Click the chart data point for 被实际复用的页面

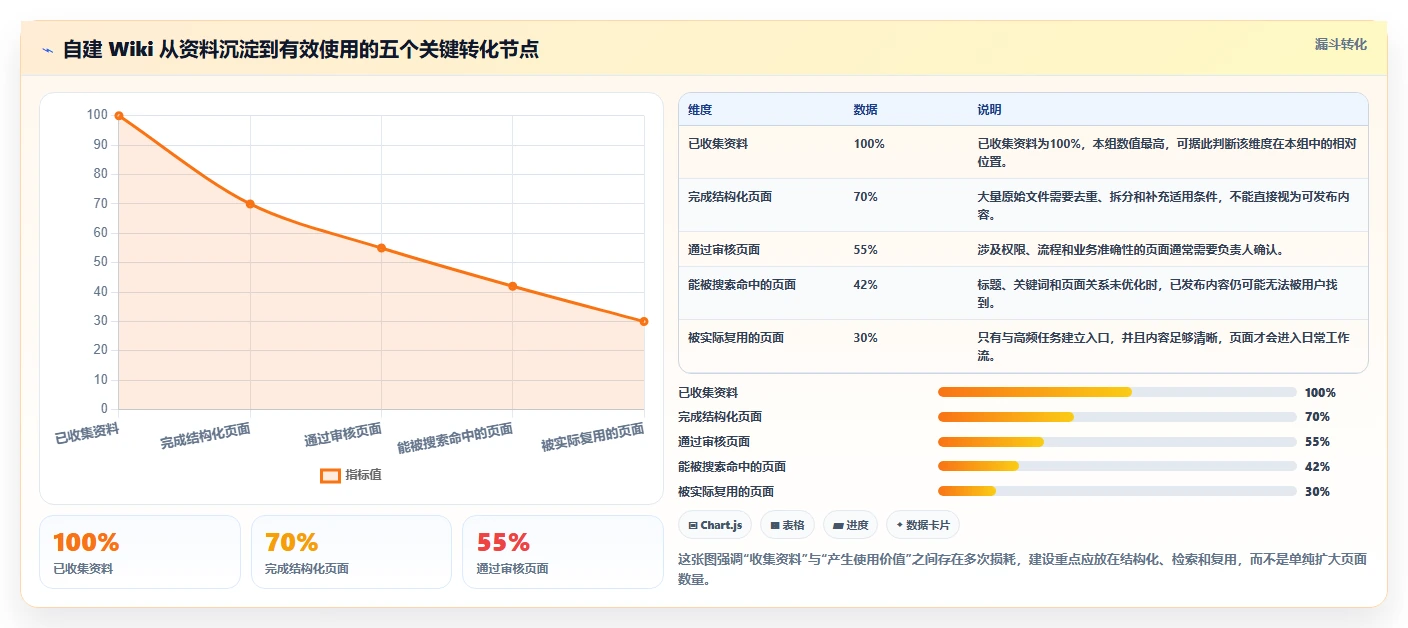tap(643, 321)
